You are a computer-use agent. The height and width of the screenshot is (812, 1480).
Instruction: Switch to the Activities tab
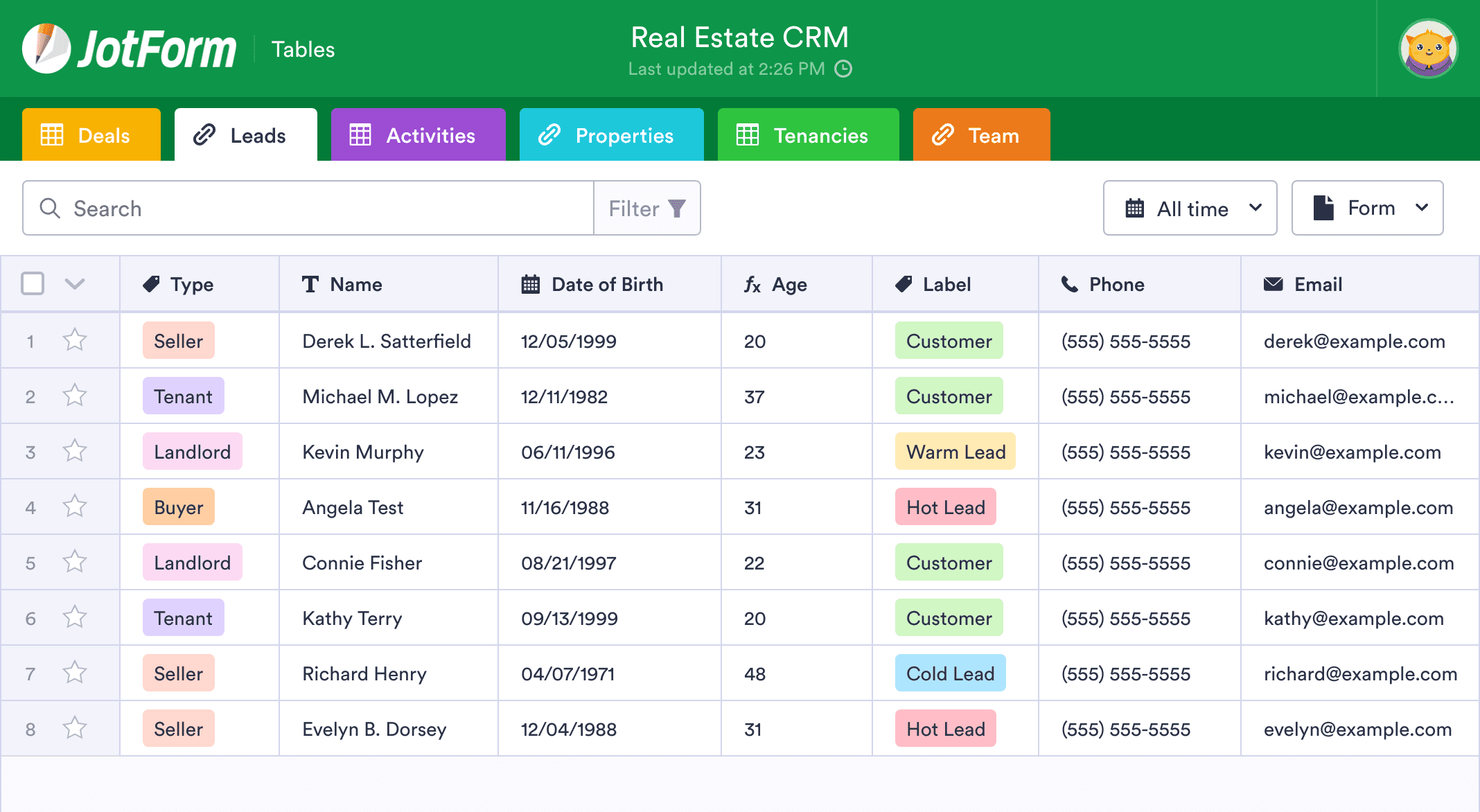tap(418, 135)
